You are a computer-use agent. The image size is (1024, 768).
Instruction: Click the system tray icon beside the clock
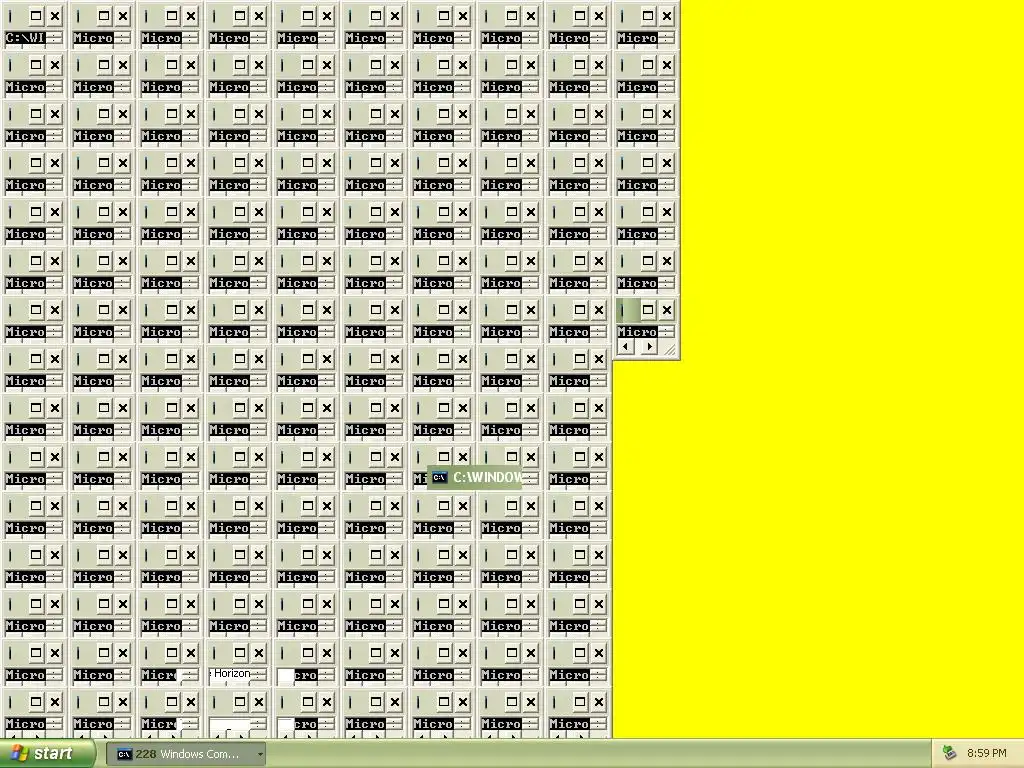(950, 754)
